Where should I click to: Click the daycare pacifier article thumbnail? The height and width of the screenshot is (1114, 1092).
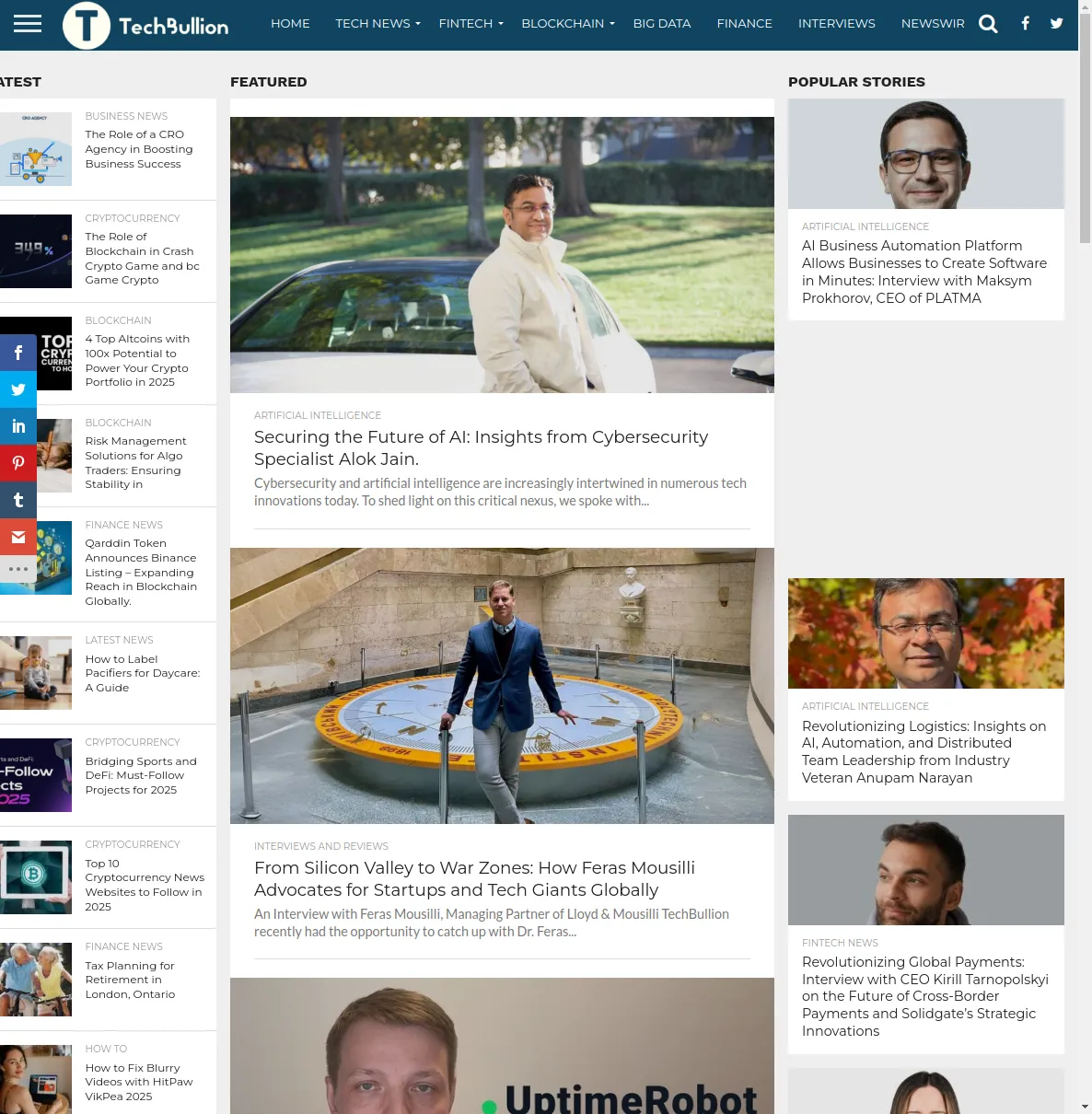coord(36,673)
